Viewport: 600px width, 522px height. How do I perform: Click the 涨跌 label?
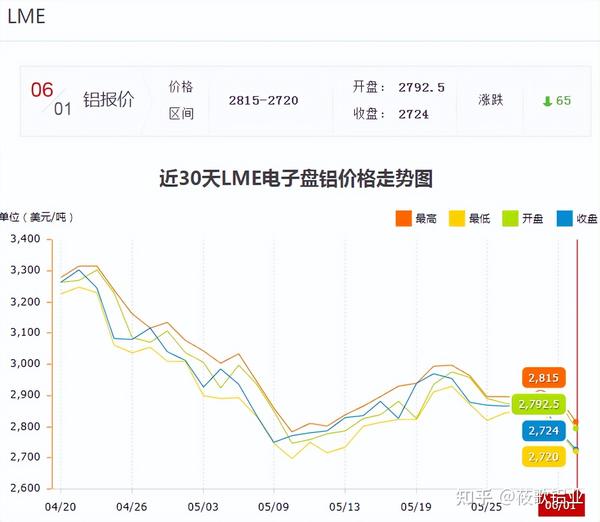[x=491, y=100]
